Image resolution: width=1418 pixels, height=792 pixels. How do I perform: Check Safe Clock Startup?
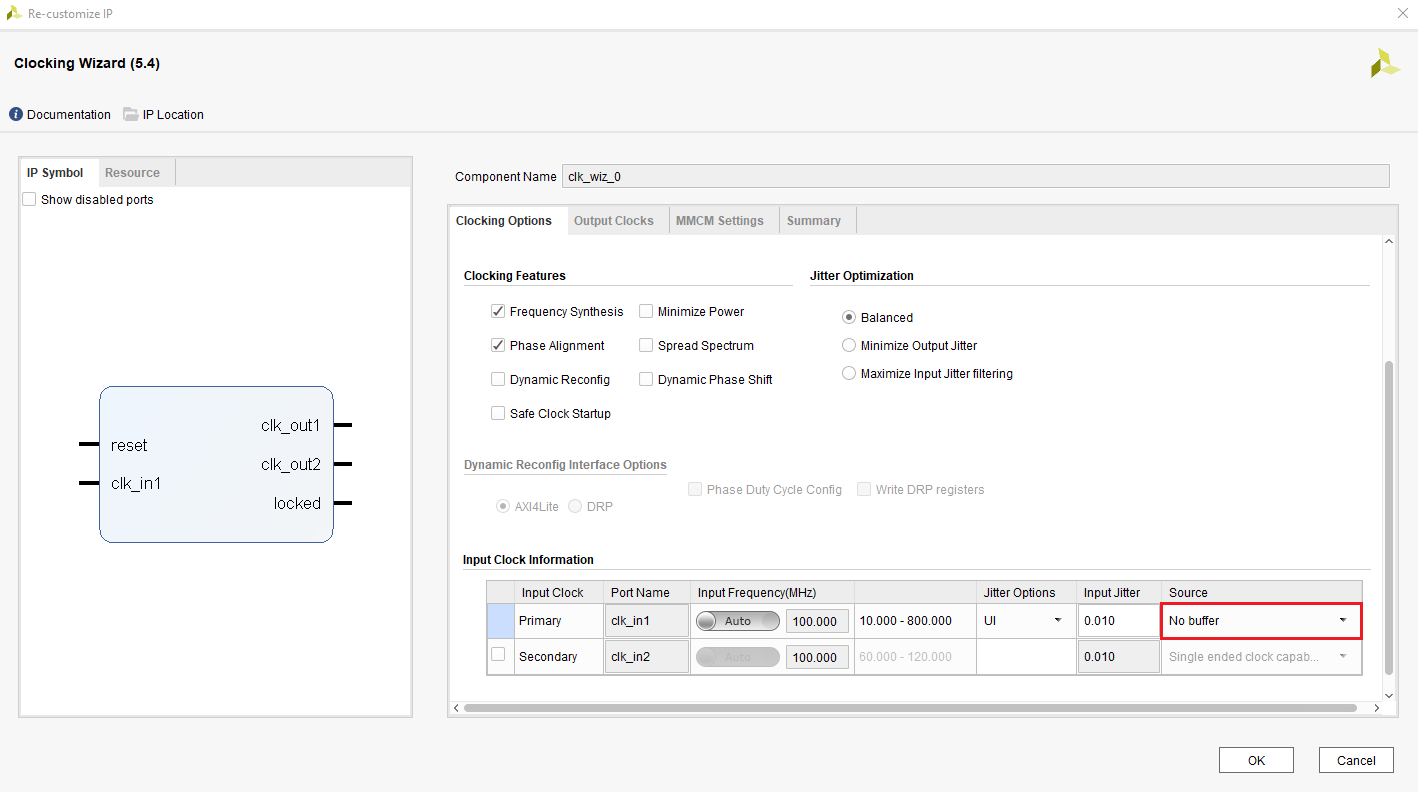497,413
